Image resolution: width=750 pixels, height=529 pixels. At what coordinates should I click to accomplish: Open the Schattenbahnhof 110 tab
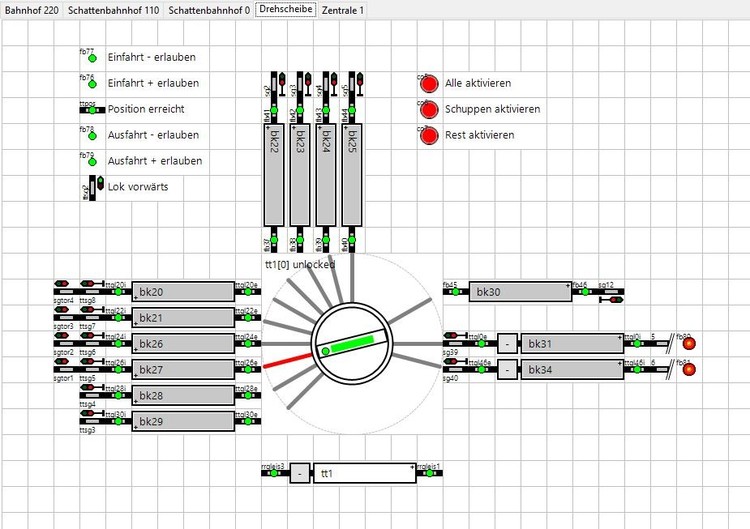click(x=113, y=10)
